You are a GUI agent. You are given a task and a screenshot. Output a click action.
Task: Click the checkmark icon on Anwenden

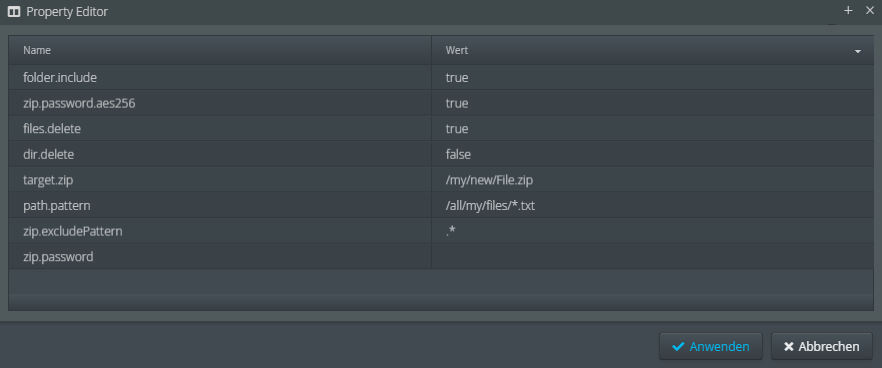(678, 347)
